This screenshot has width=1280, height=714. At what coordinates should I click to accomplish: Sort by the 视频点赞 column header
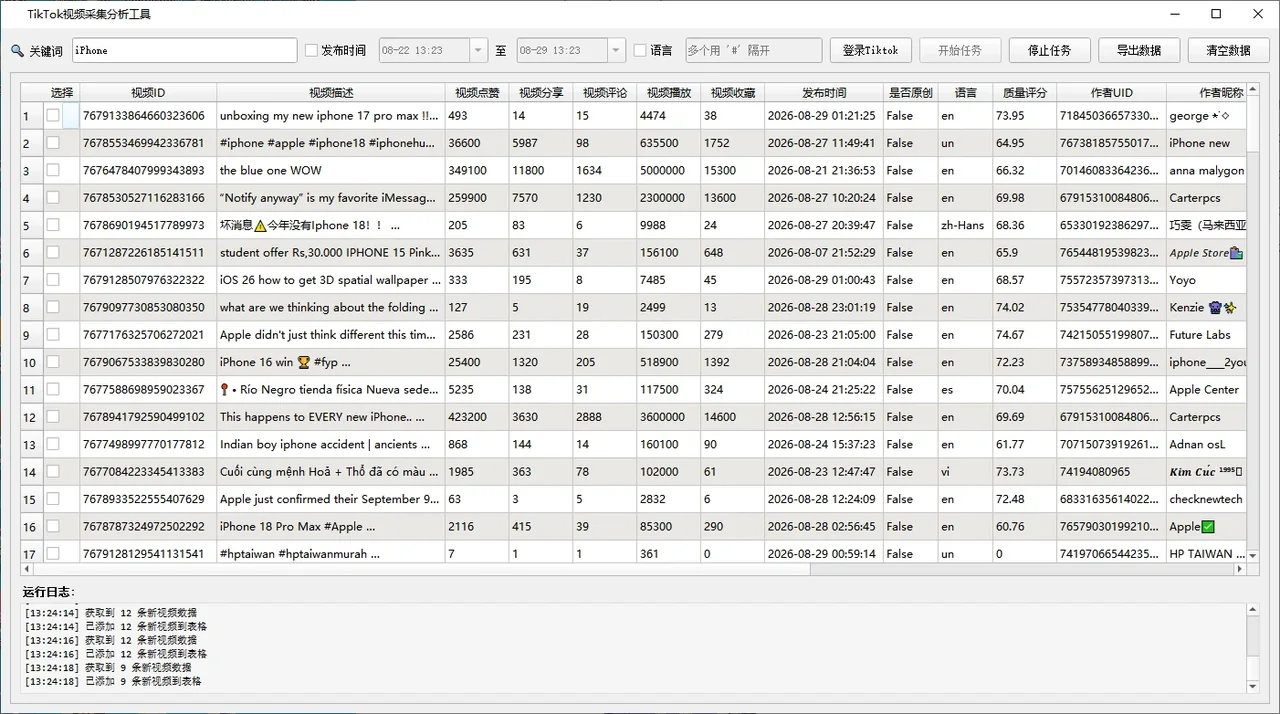click(x=477, y=93)
